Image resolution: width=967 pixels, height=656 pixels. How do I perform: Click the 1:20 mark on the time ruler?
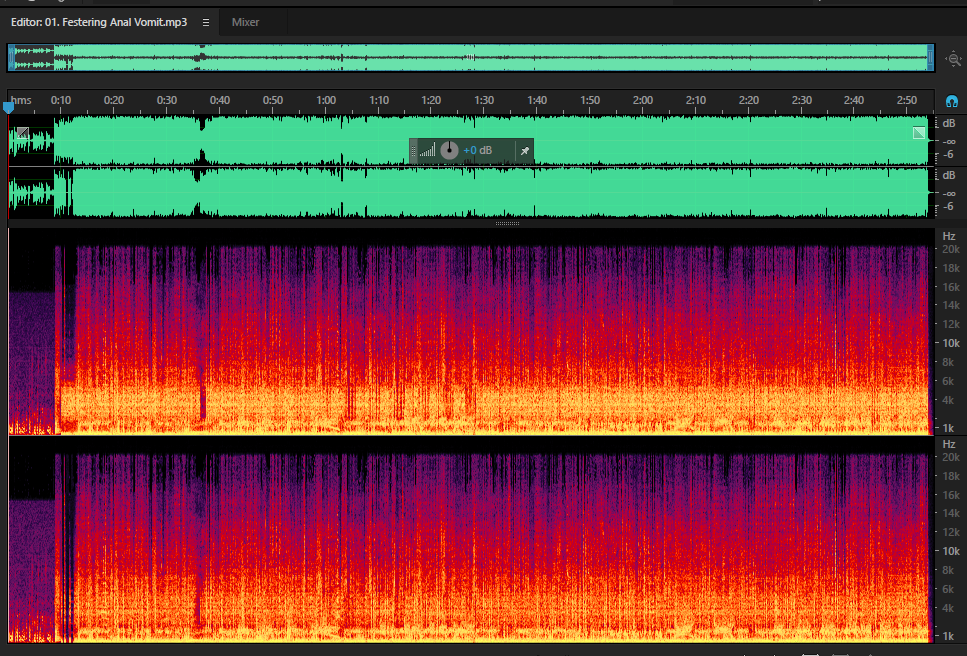431,100
